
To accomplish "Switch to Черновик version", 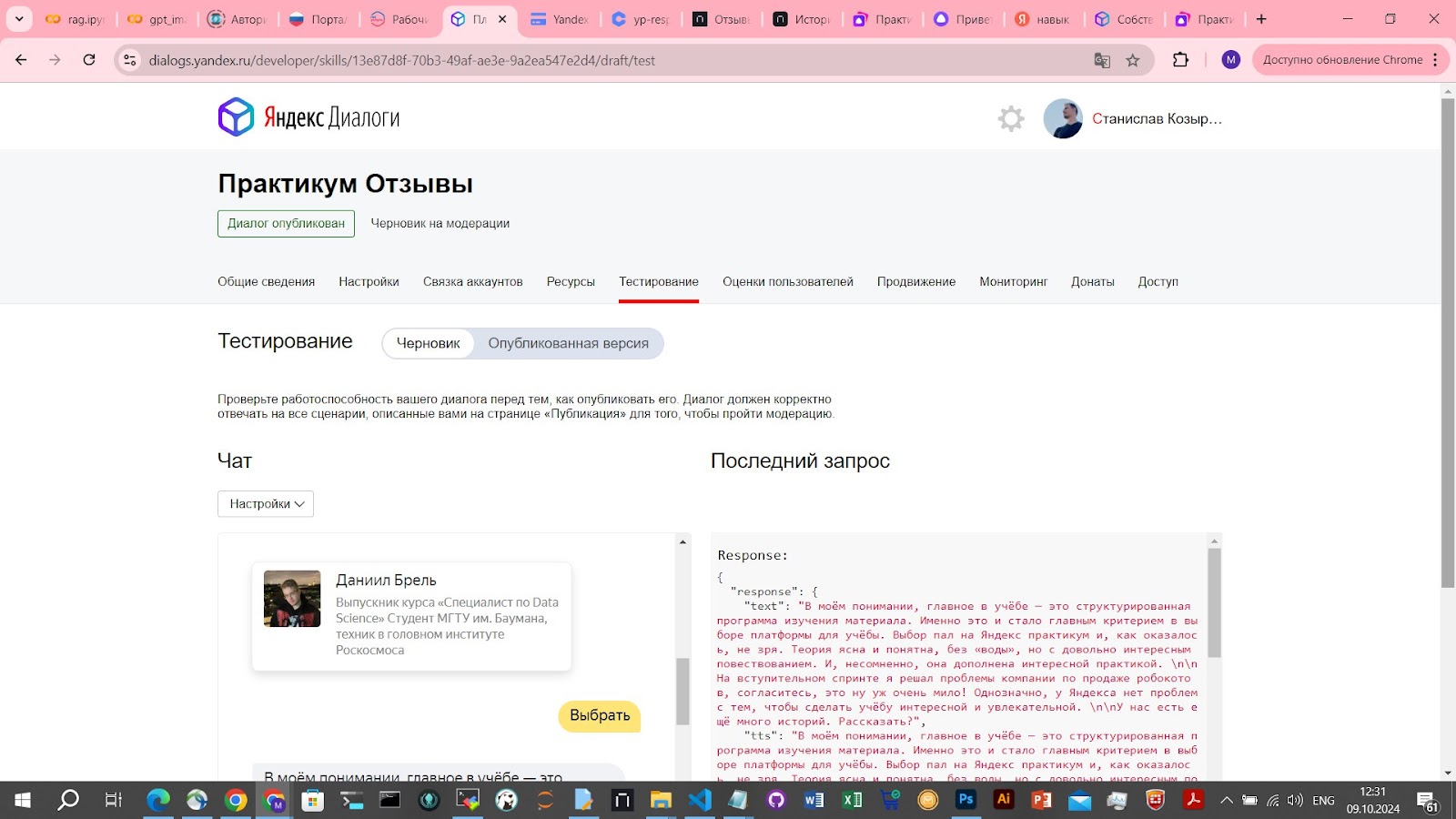I will [429, 343].
